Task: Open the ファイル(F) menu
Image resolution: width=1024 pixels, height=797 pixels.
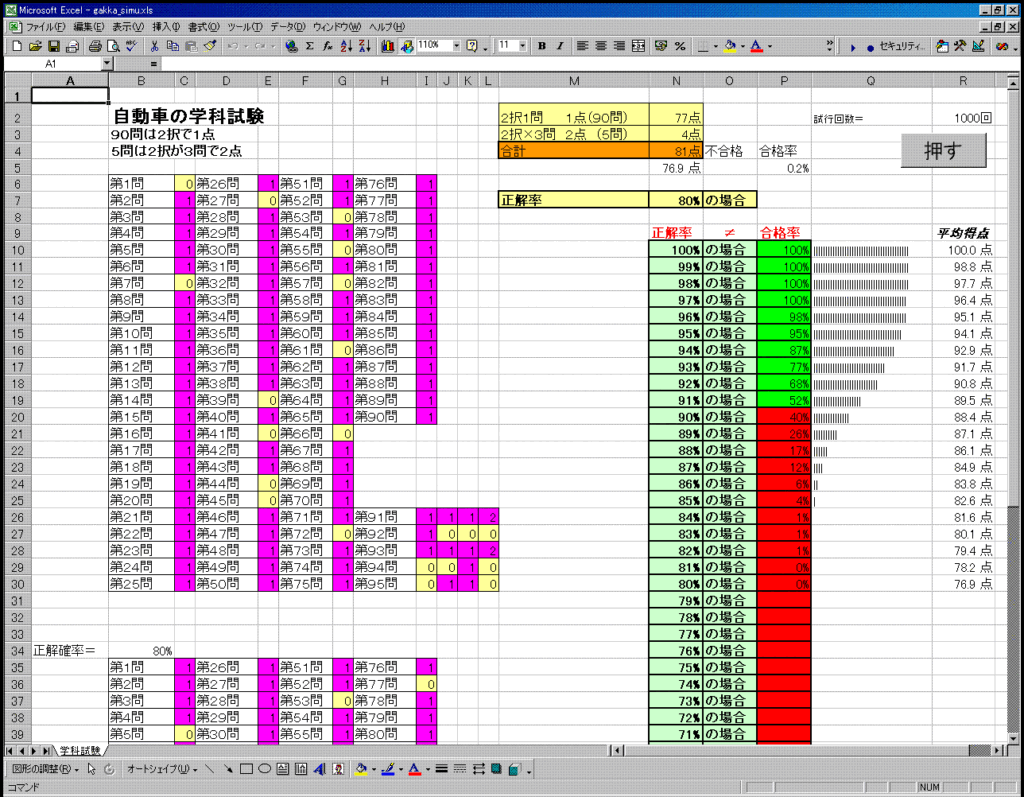Action: (44, 27)
